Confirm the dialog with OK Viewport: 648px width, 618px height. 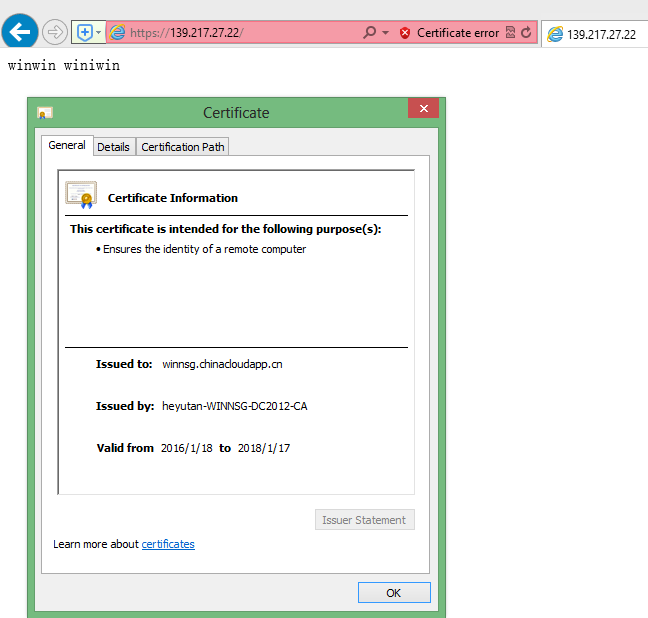point(394,593)
